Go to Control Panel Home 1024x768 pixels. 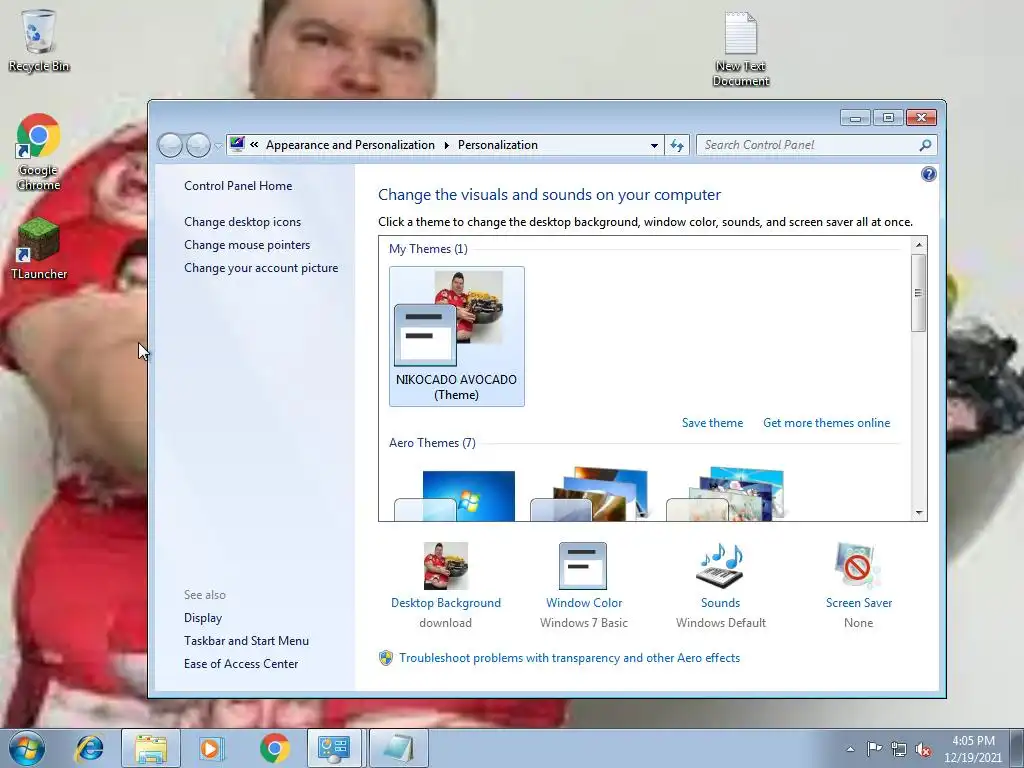pyautogui.click(x=238, y=185)
